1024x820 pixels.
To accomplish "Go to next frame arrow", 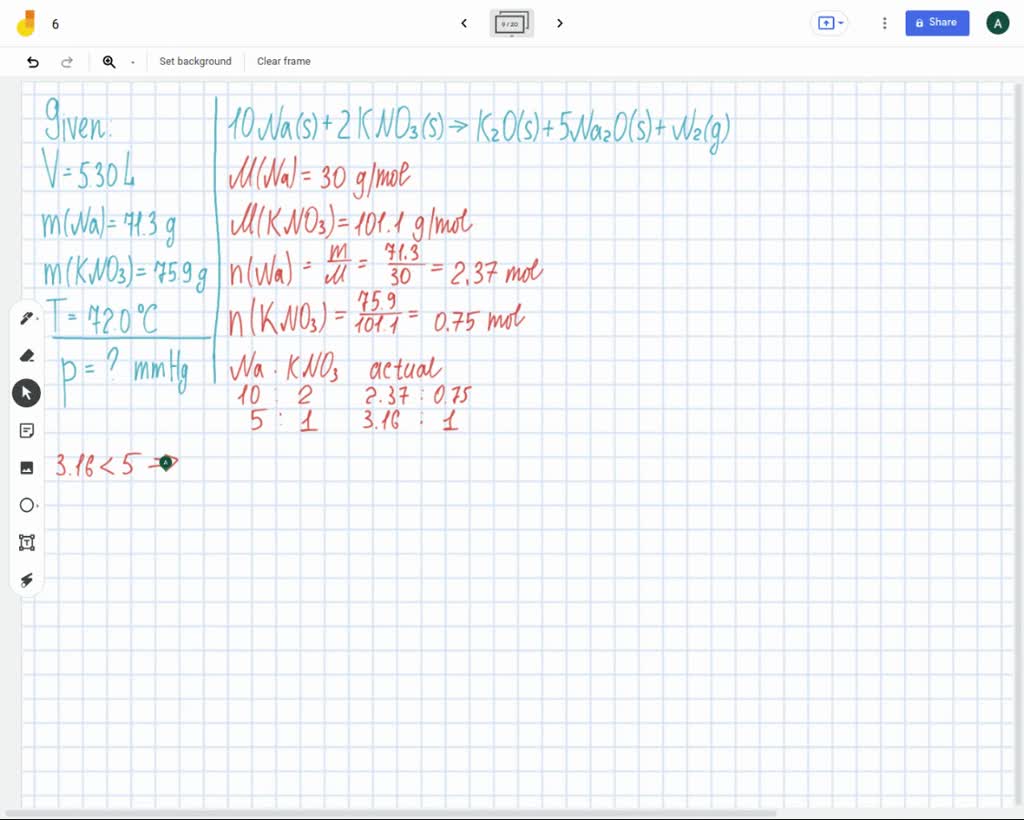I will click(560, 24).
